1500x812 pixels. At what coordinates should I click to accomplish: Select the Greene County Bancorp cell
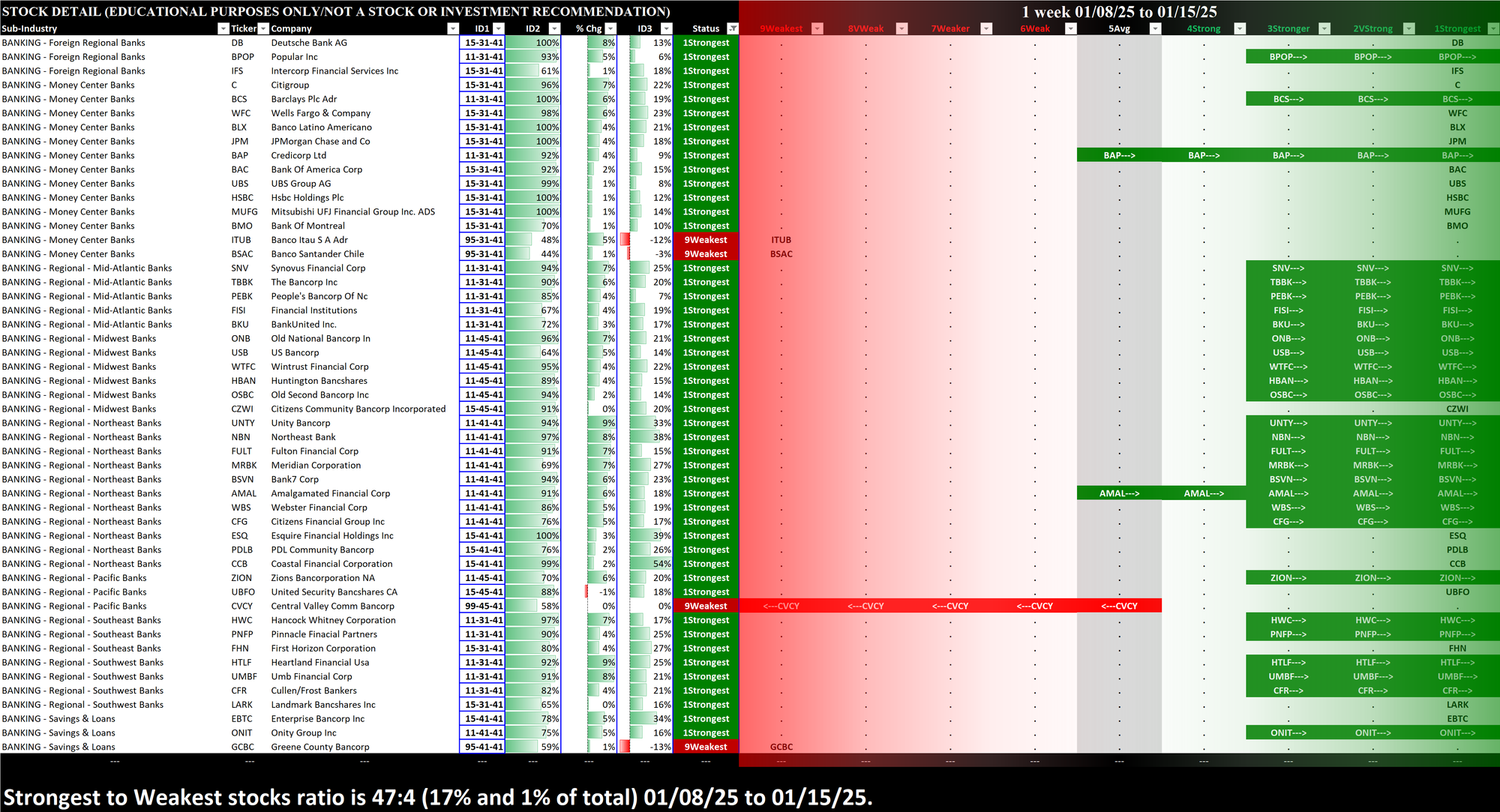click(319, 747)
